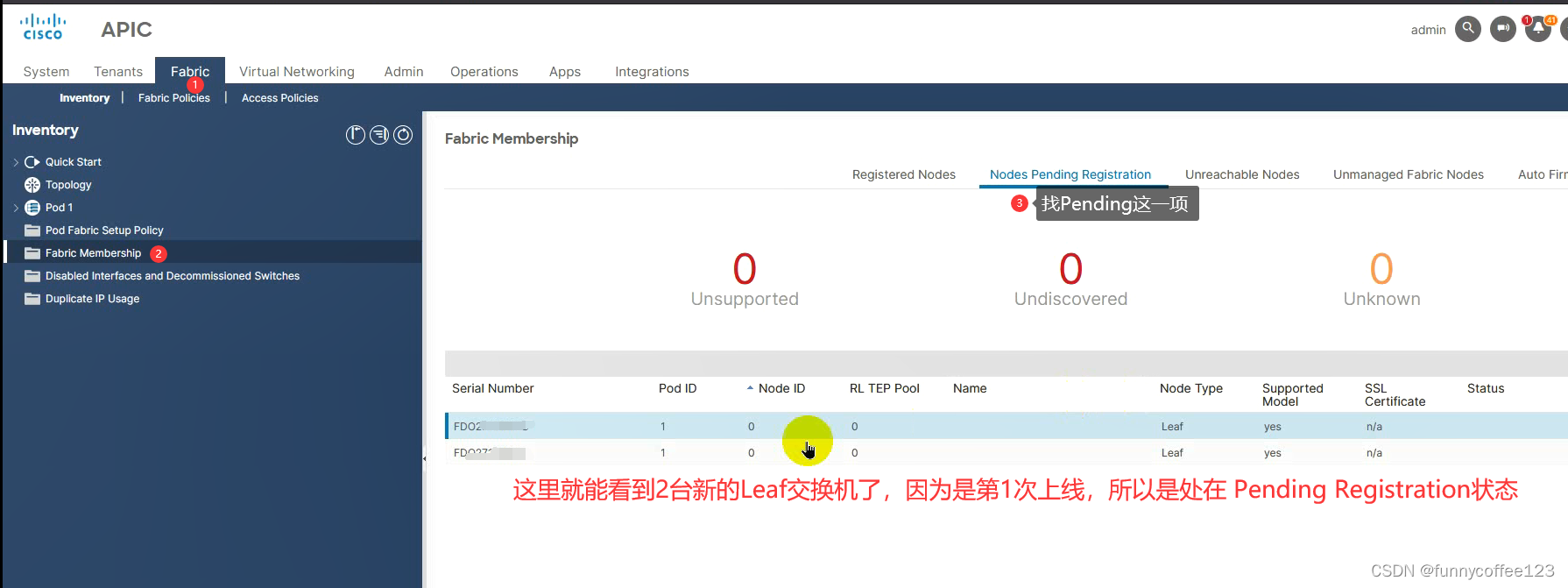Switch to Unmanaged Fabric Nodes tab
The height and width of the screenshot is (588, 1568).
point(1409,174)
